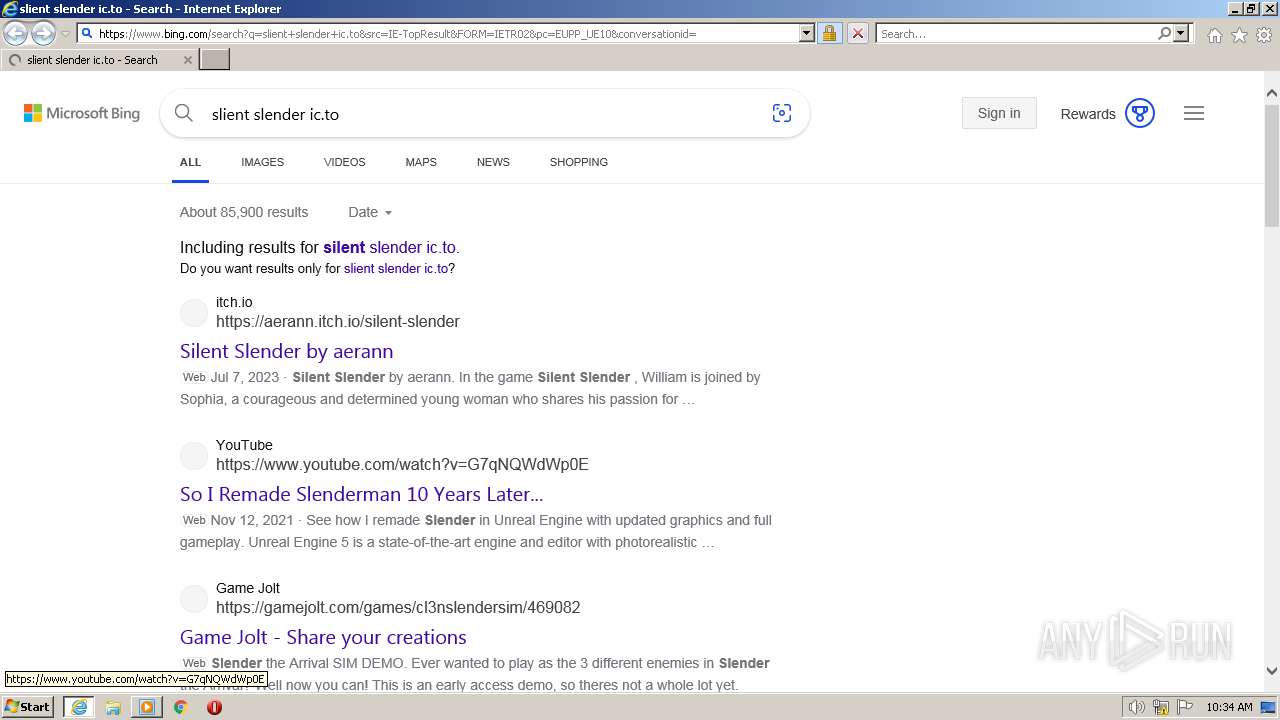Click 'About 85,900 results' text
The image size is (1280, 720).
[244, 212]
